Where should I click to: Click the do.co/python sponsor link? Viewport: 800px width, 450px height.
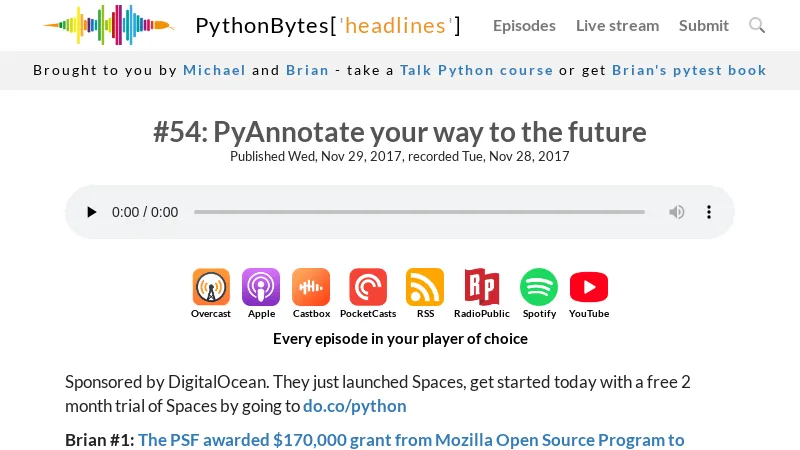point(355,406)
